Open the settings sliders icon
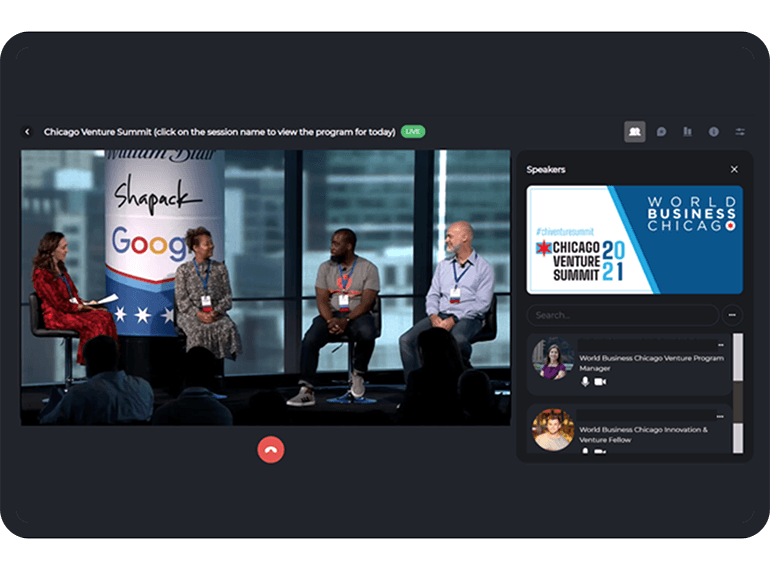Screen dimensions: 770x570 click(740, 132)
